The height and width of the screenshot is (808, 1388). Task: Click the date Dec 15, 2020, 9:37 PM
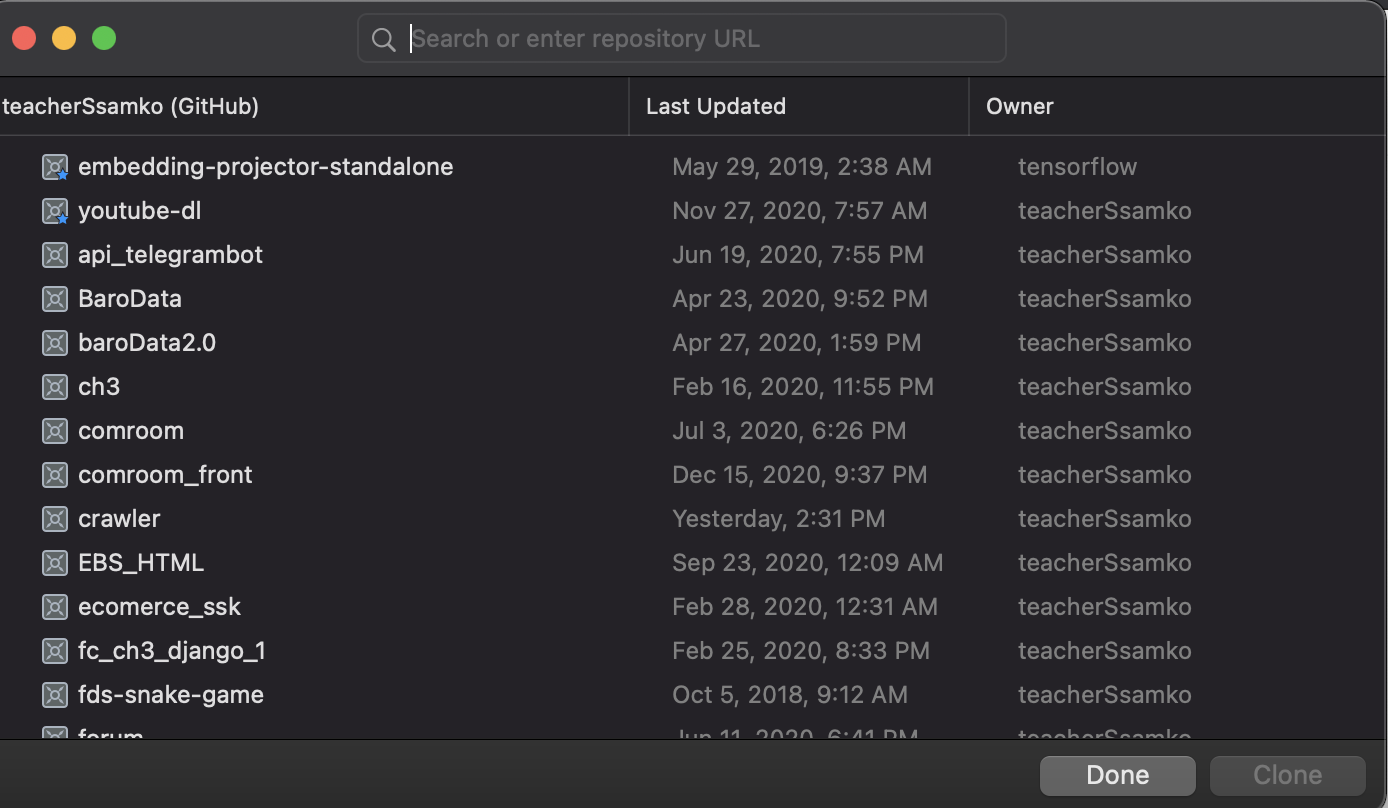[x=800, y=475]
